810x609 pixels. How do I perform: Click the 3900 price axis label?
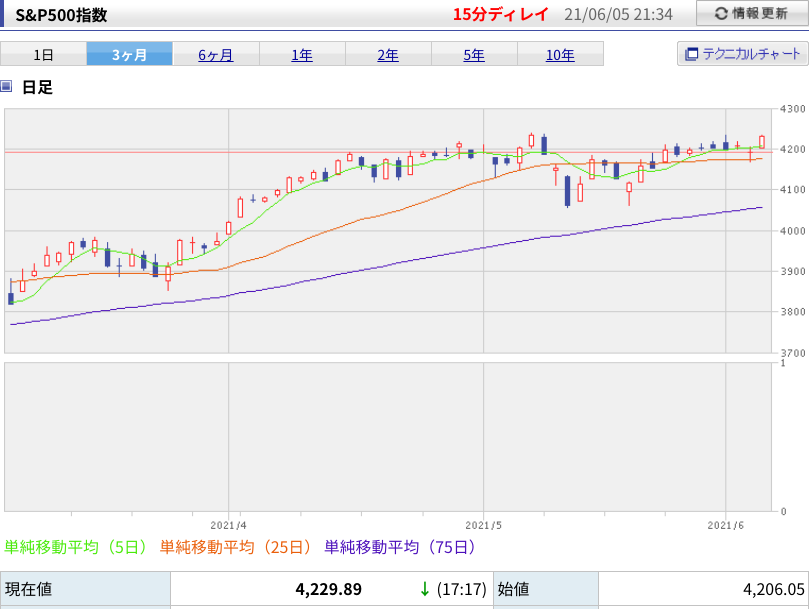click(792, 271)
